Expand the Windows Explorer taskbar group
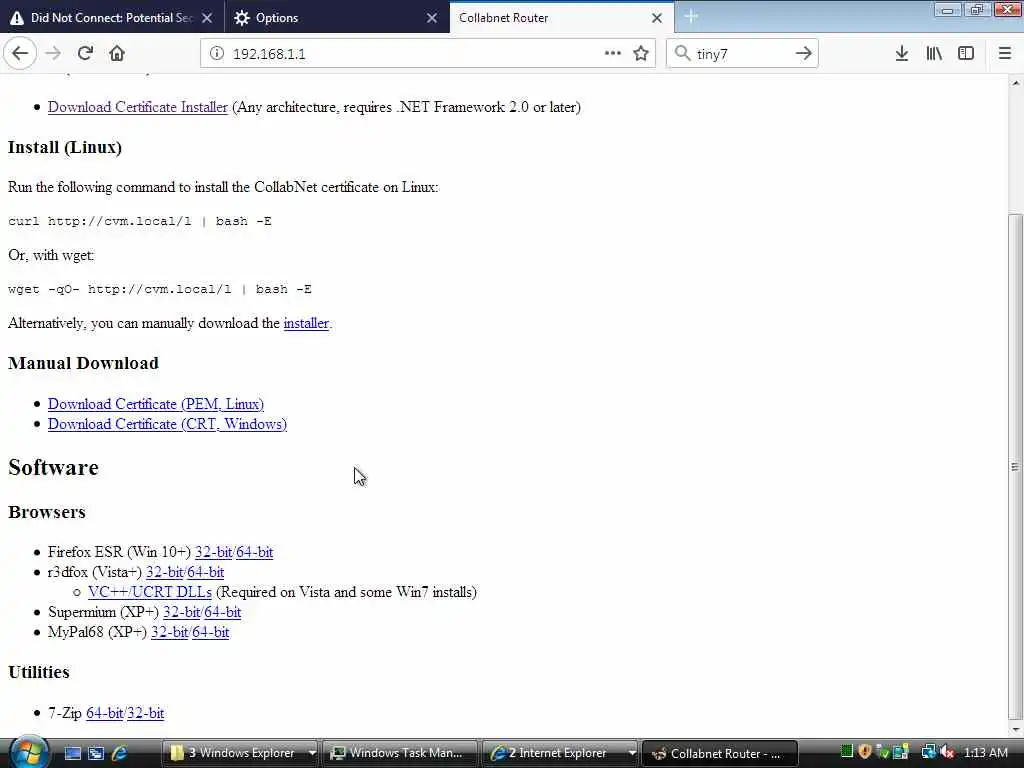Screen dimensions: 1024x768 (x=312, y=753)
